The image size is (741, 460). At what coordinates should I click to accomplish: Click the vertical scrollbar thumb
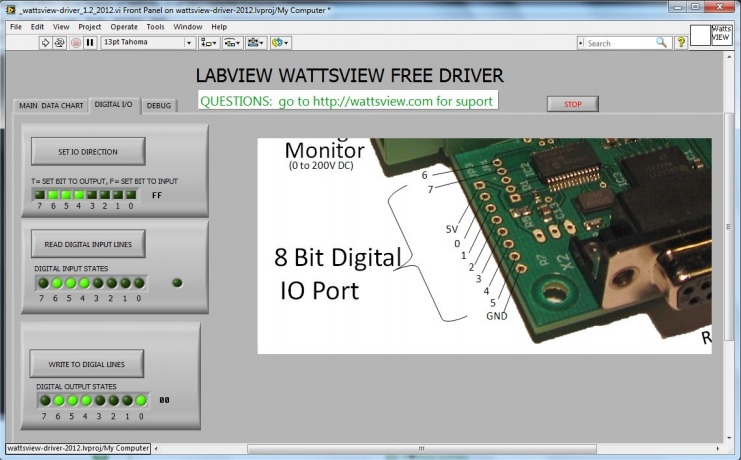click(728, 226)
